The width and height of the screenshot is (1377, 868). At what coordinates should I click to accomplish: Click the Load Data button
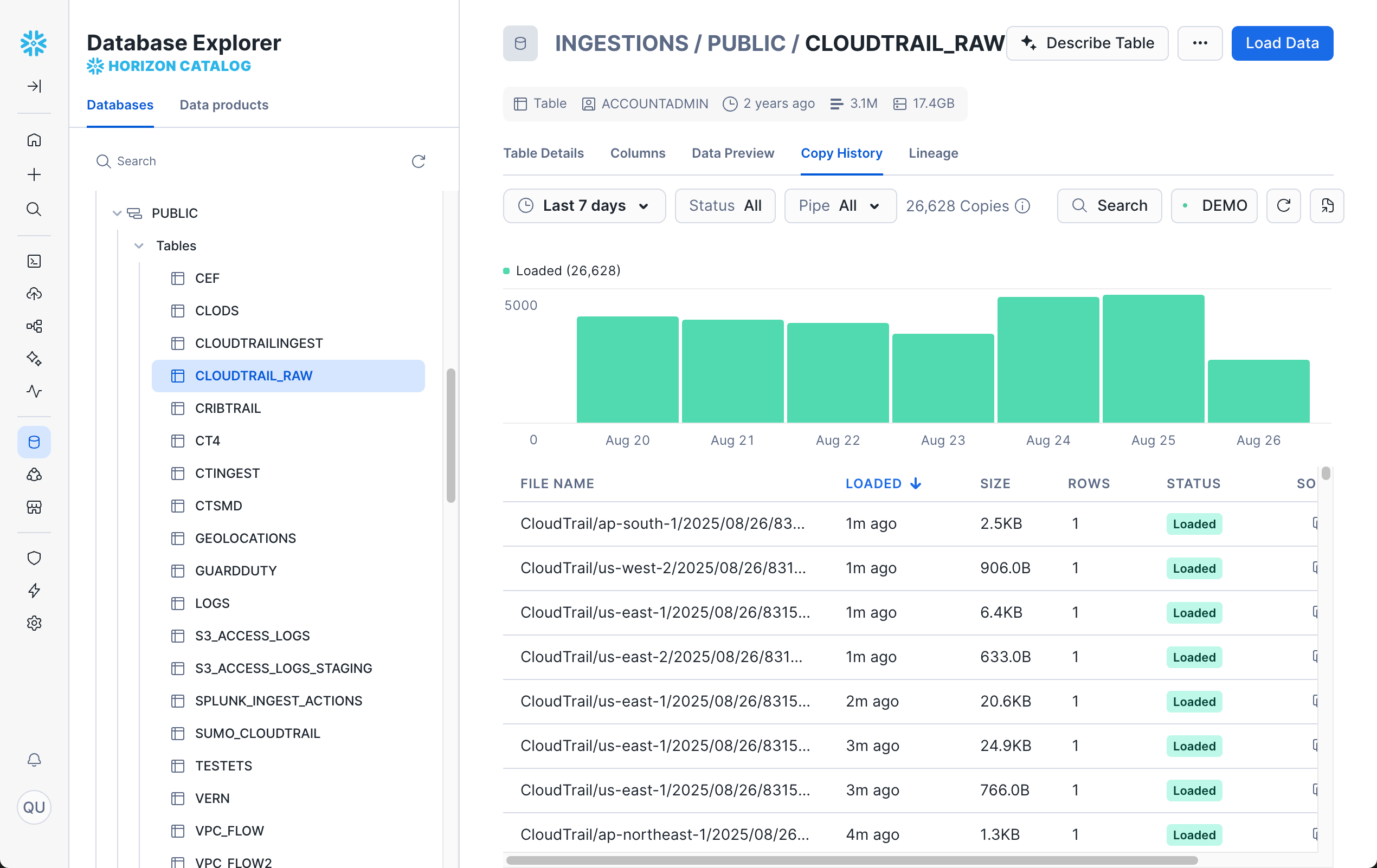1282,43
